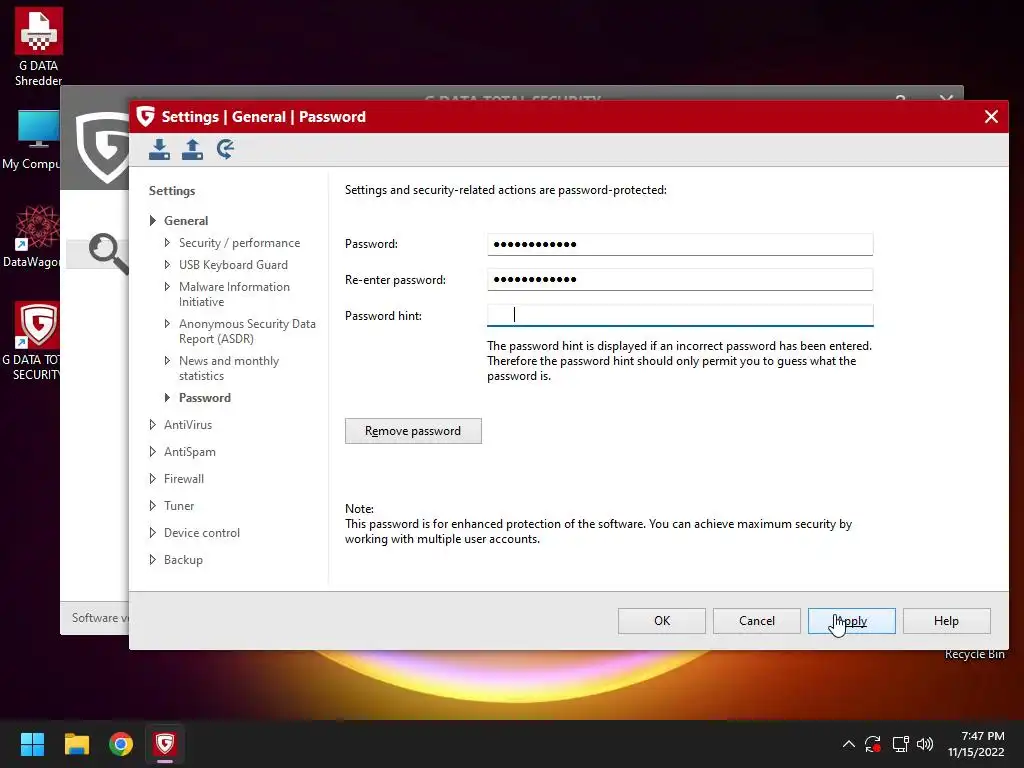1024x768 pixels.
Task: Close the Settings dialog with X
Action: (x=991, y=117)
